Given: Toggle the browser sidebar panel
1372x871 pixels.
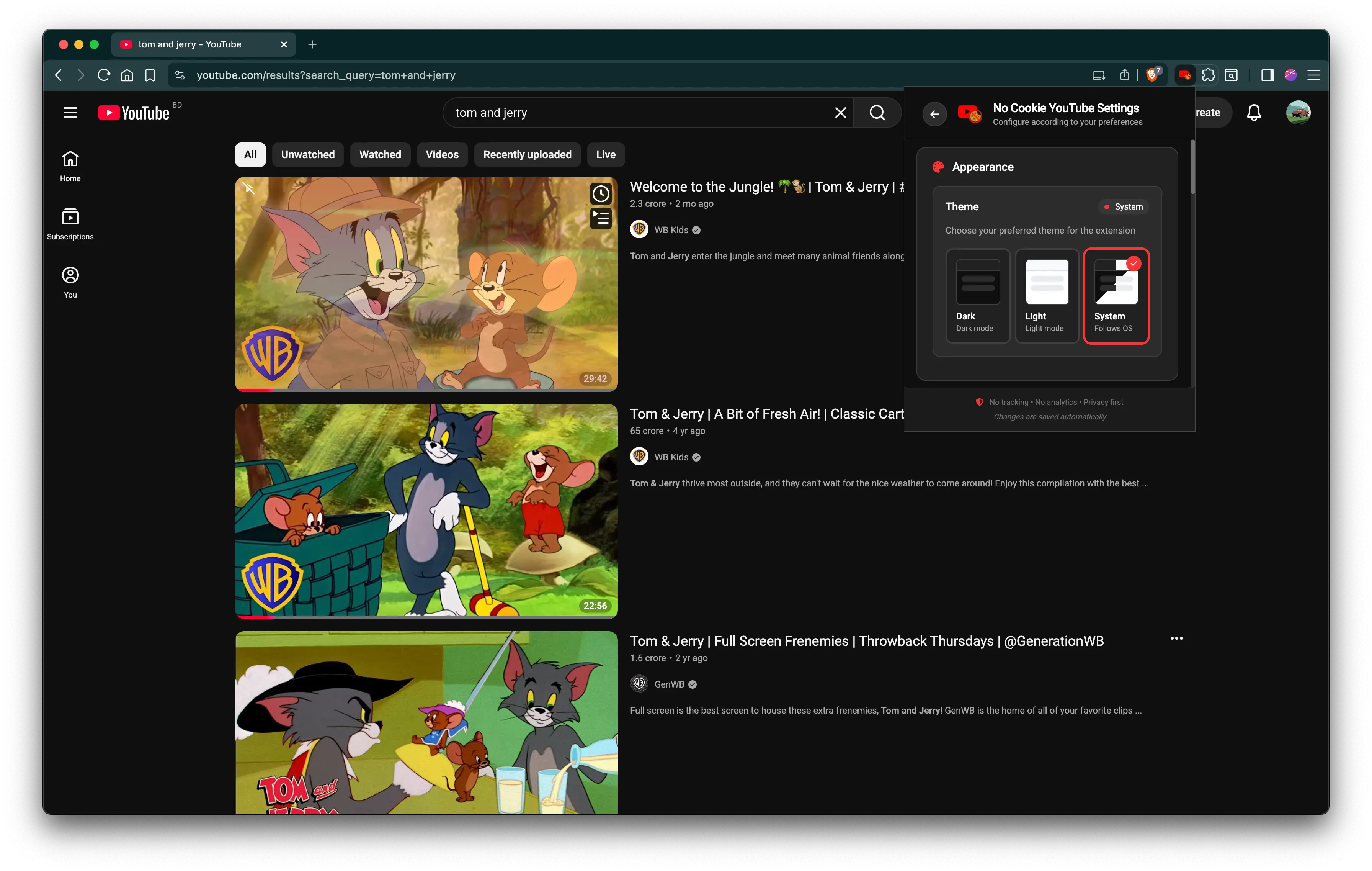Looking at the screenshot, I should click(1267, 75).
